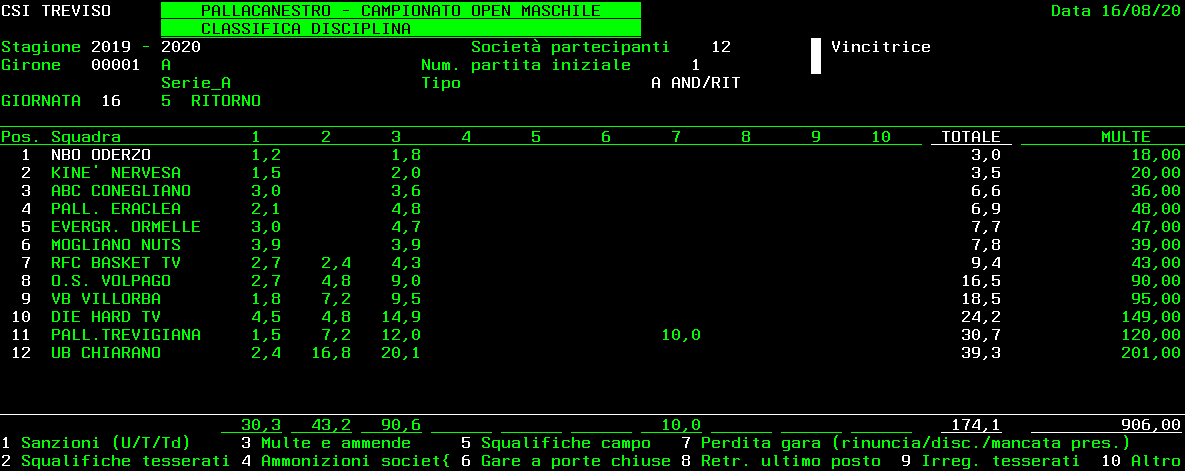
Task: Click the green PALLACANESTRO championship title bar
Action: click(400, 11)
